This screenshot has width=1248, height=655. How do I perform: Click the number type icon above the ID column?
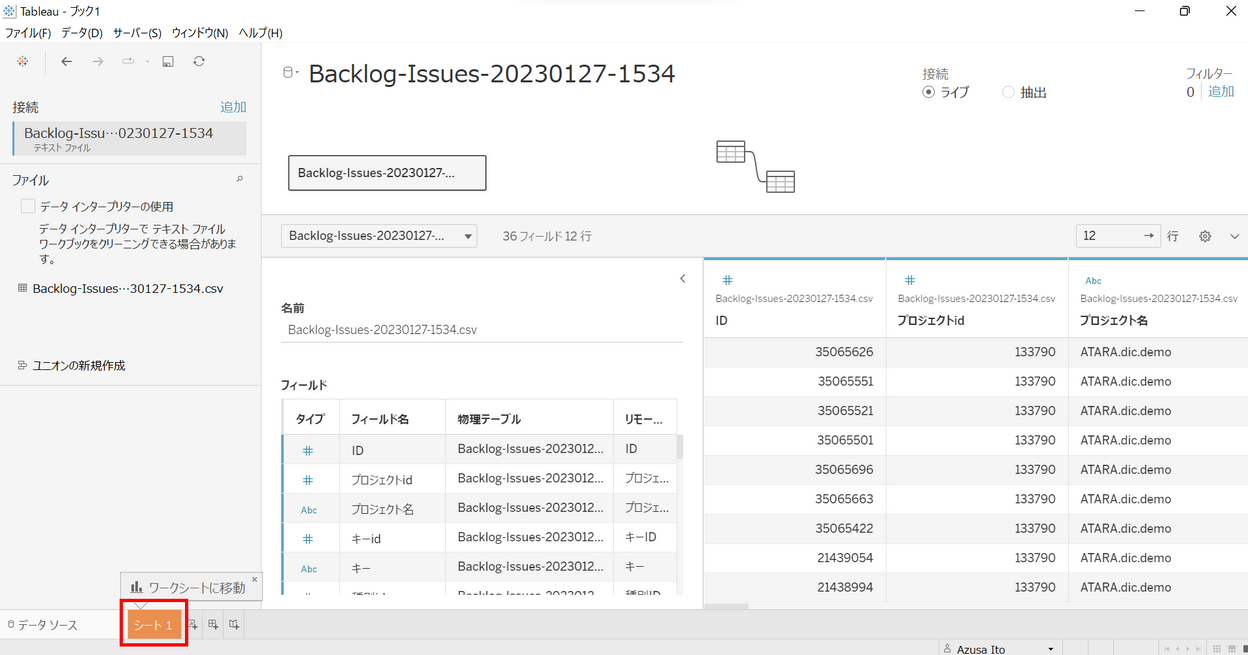click(x=727, y=281)
